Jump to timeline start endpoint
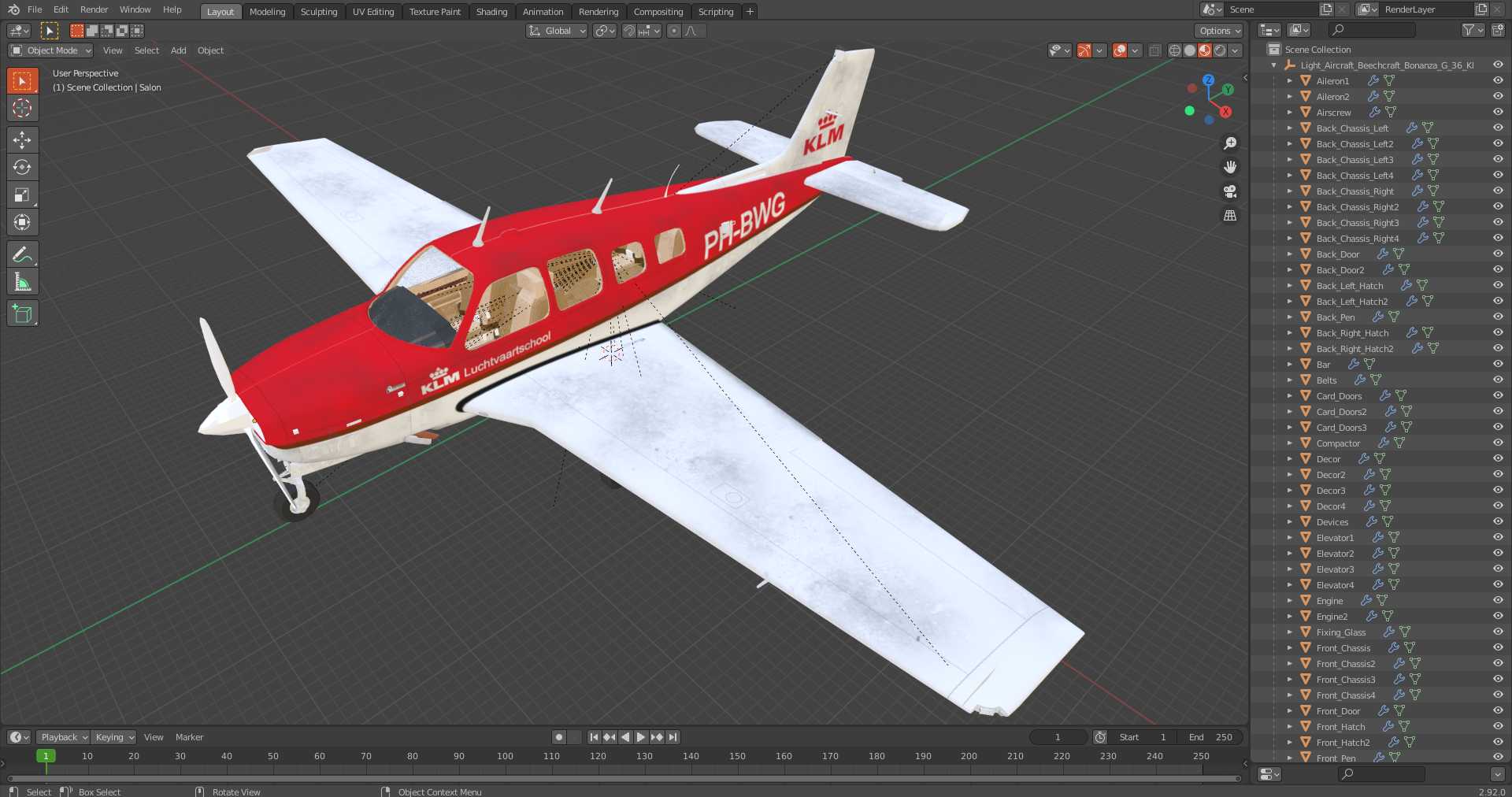Viewport: 1512px width, 797px height. tap(594, 737)
